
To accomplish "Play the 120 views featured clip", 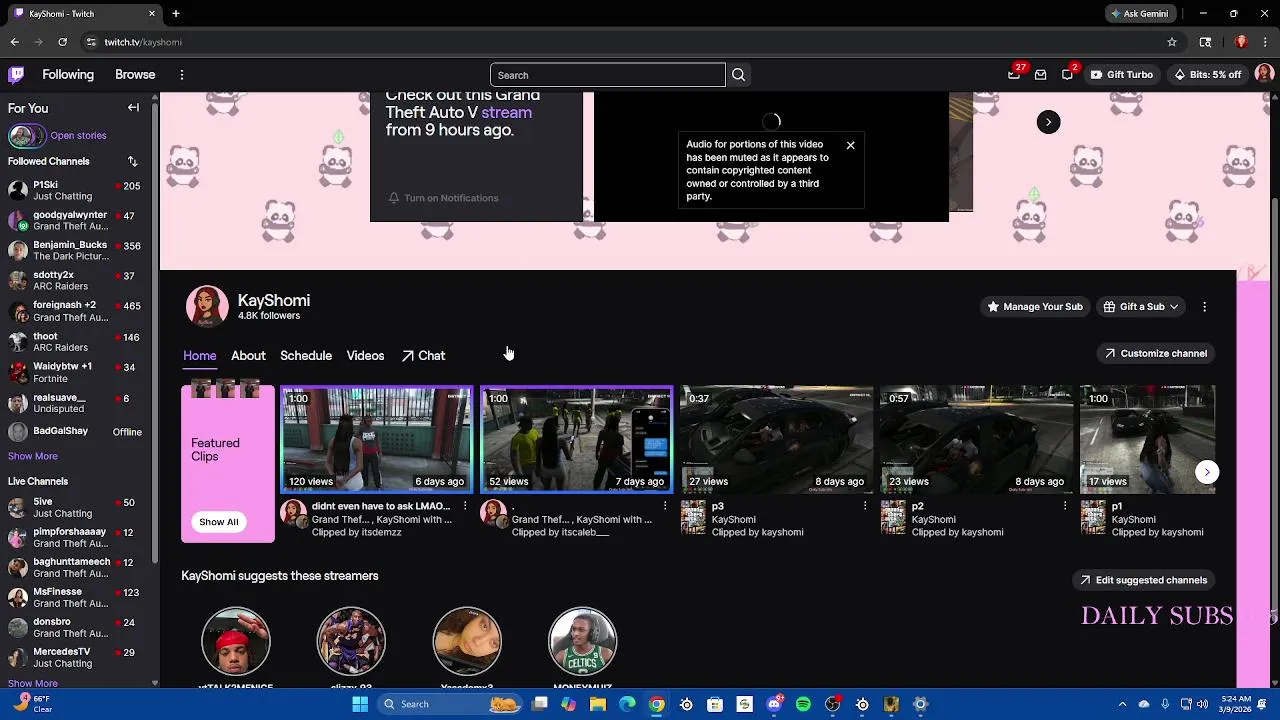I will tap(376, 439).
